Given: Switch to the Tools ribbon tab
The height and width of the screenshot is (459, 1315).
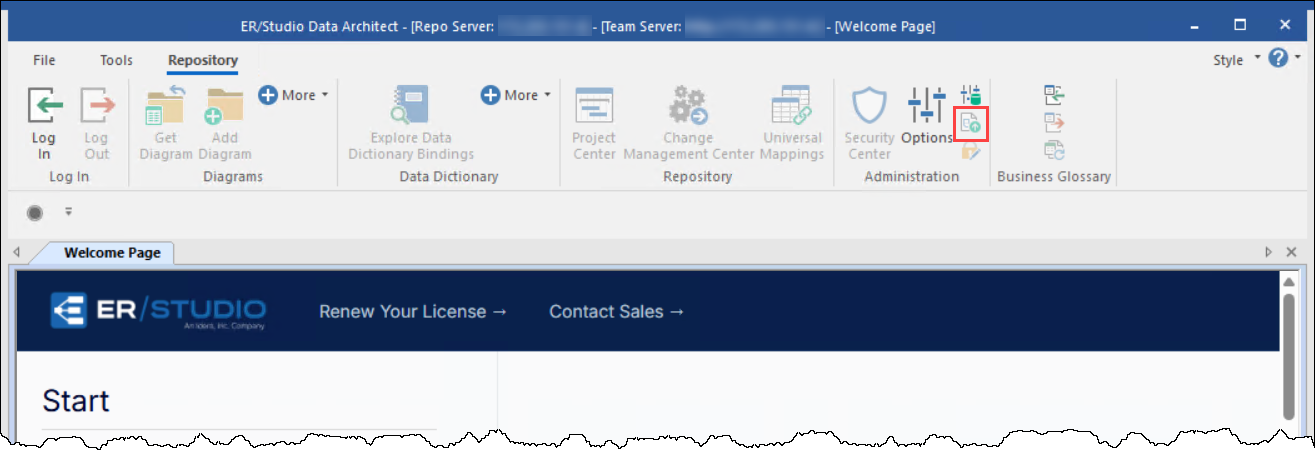Looking at the screenshot, I should pos(116,60).
